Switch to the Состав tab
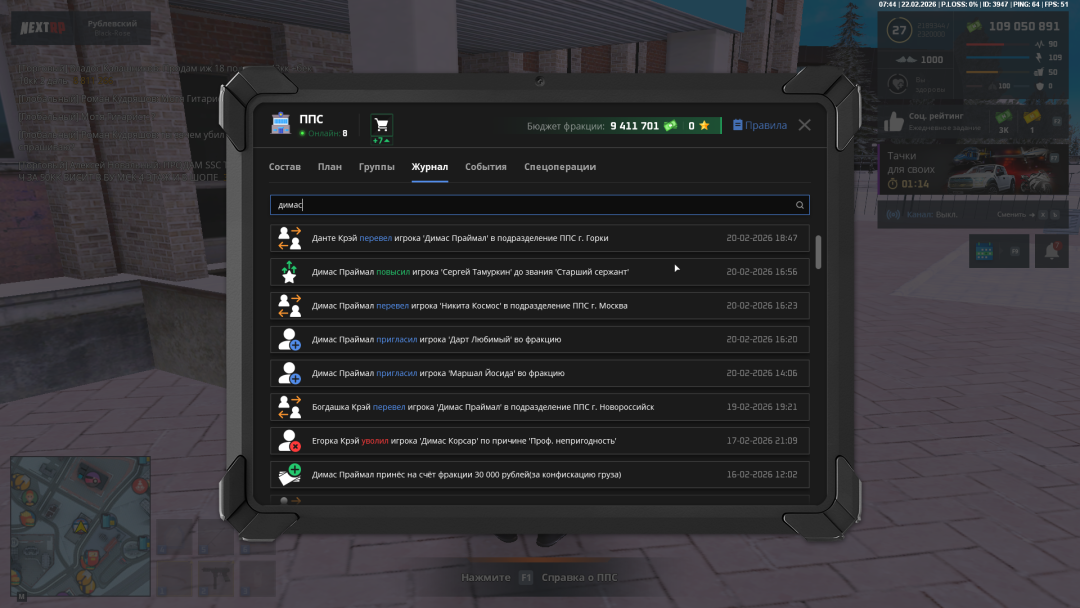The image size is (1080, 608). (285, 166)
